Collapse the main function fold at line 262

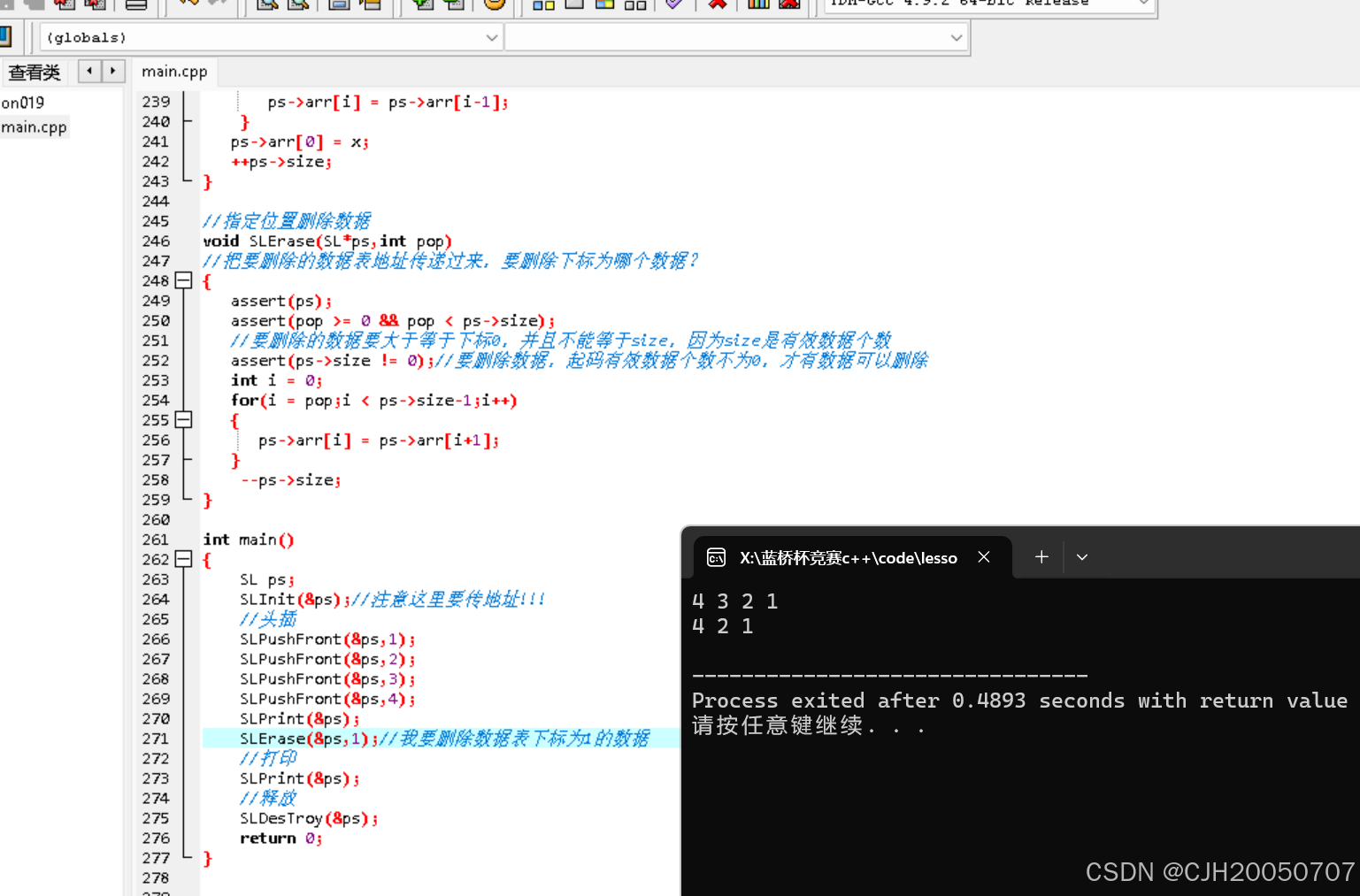pyautogui.click(x=183, y=559)
